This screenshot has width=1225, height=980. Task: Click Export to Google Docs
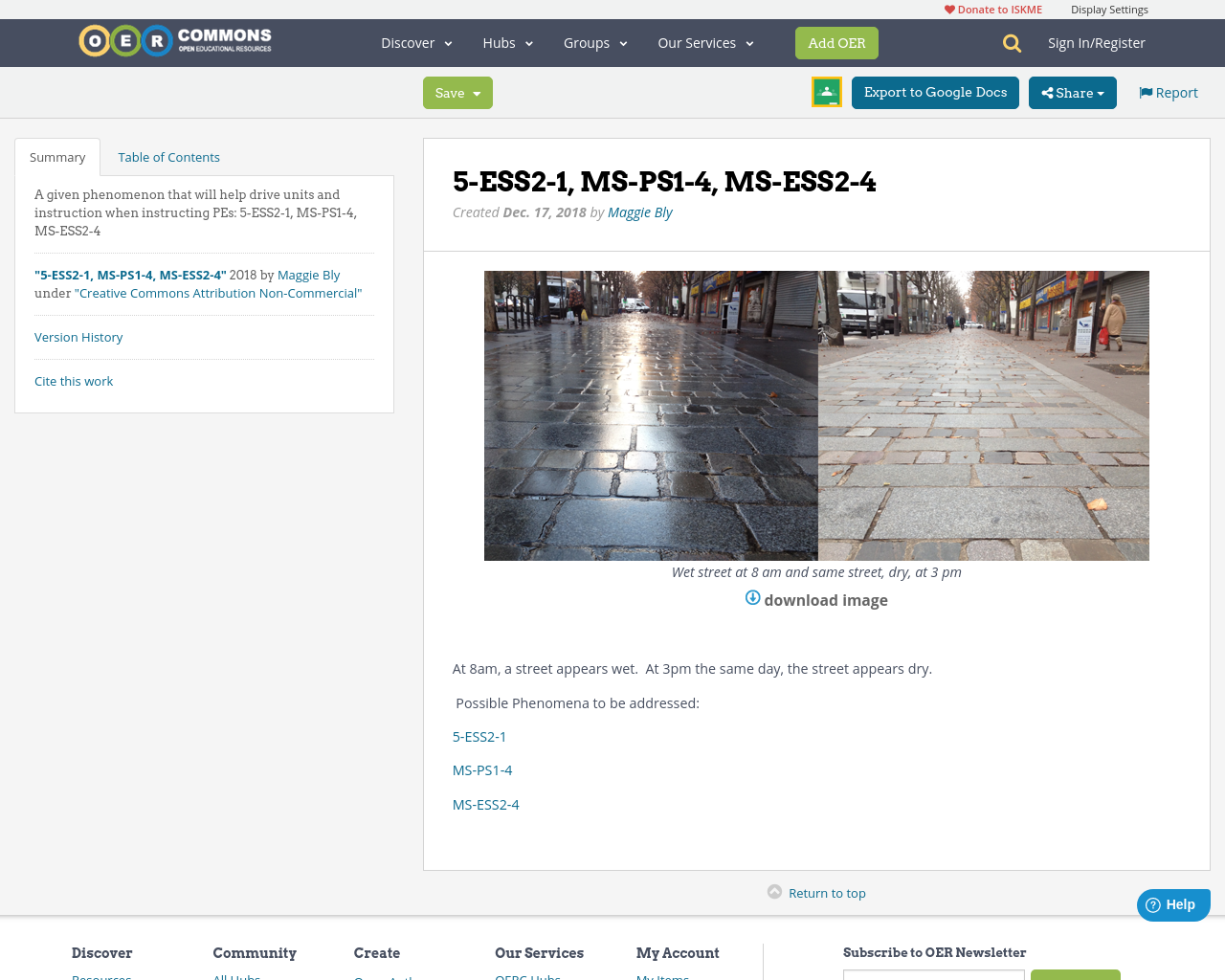pyautogui.click(x=935, y=93)
